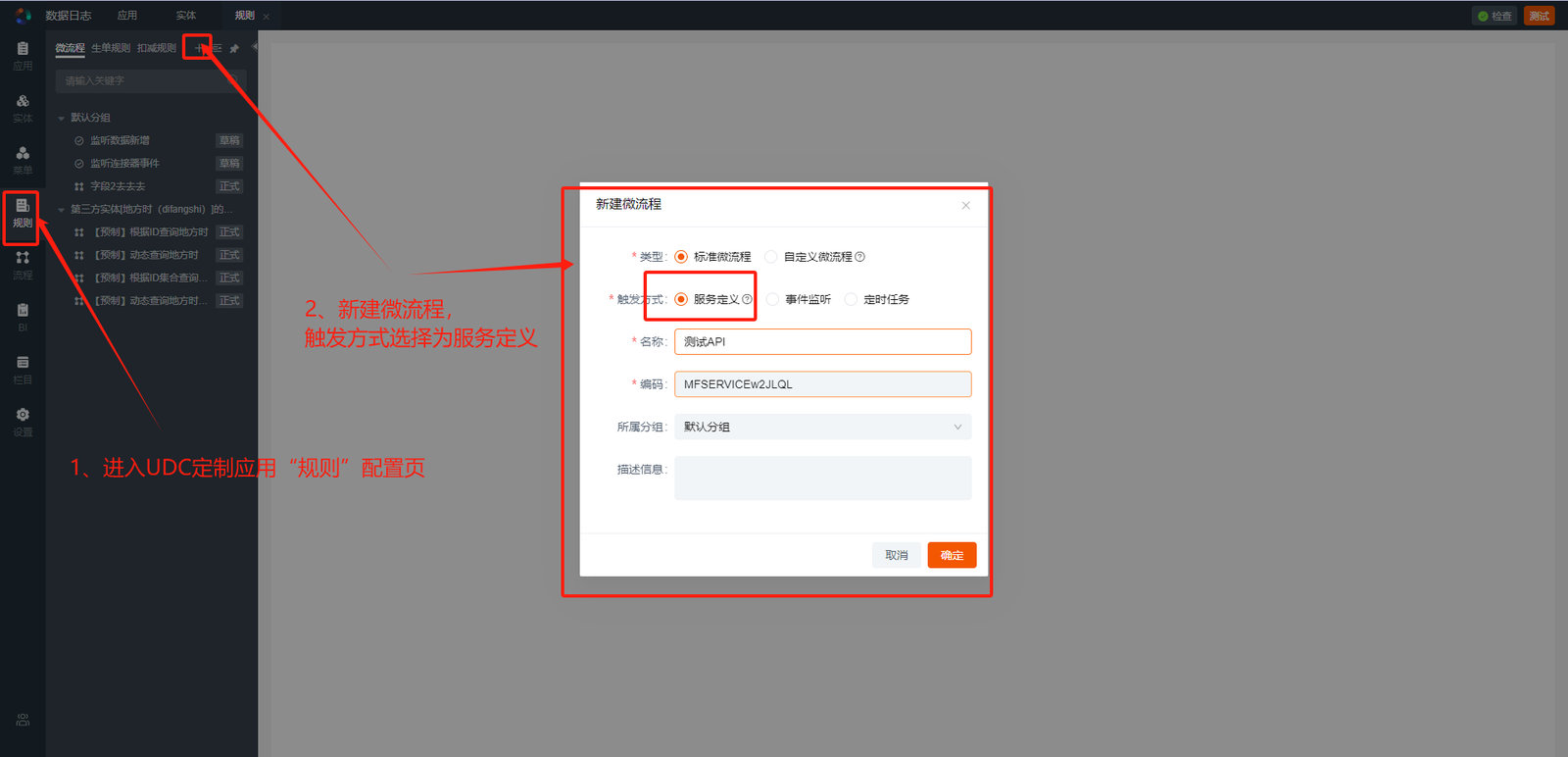The width and height of the screenshot is (1568, 757).
Task: Switch to 实体 top tab
Action: pos(186,16)
